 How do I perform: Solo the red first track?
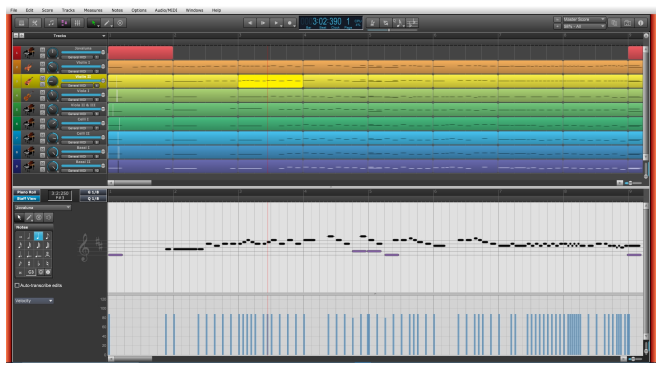[42, 56]
